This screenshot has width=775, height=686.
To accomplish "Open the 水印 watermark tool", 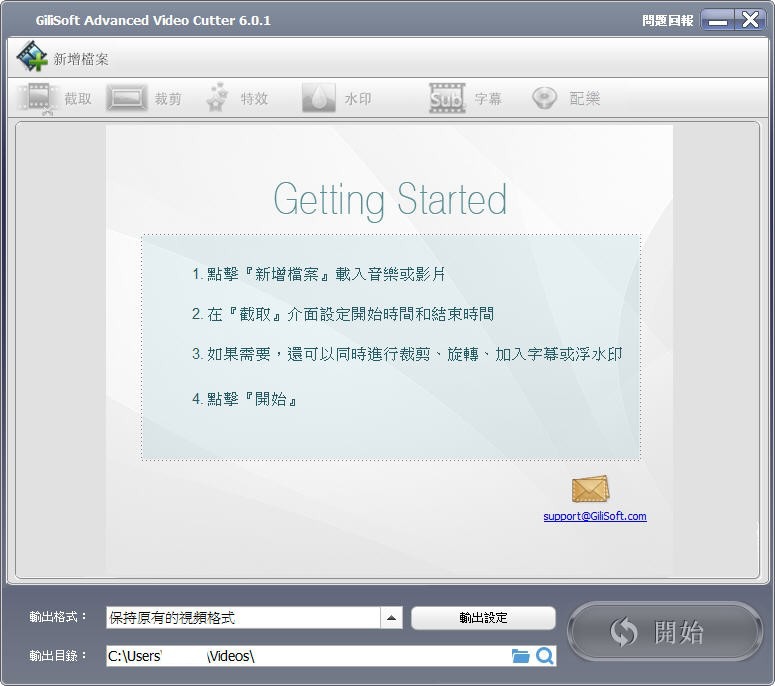I will click(x=337, y=98).
